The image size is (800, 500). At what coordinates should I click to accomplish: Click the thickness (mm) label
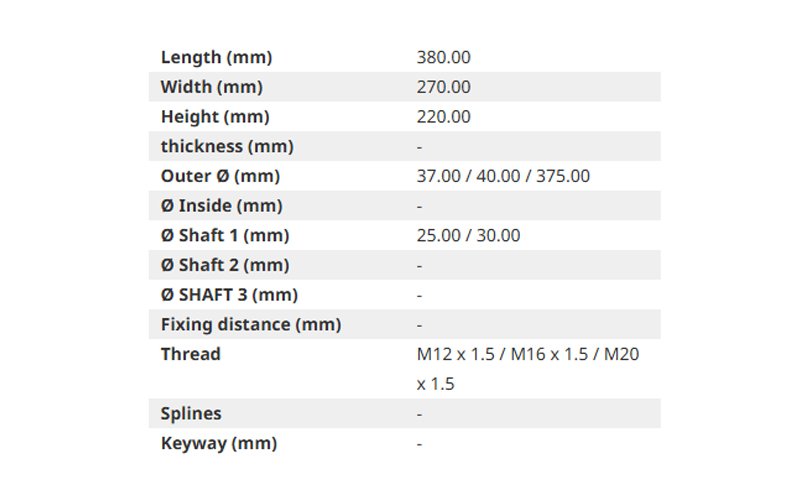(227, 146)
